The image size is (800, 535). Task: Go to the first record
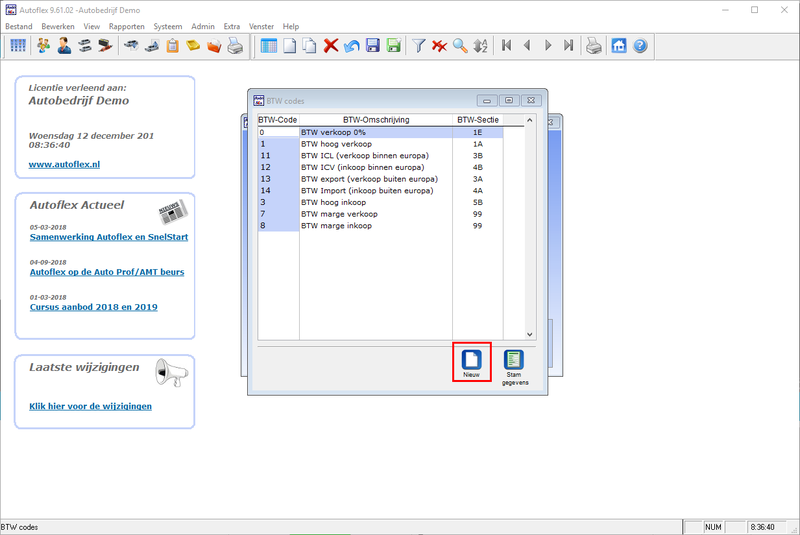(506, 46)
